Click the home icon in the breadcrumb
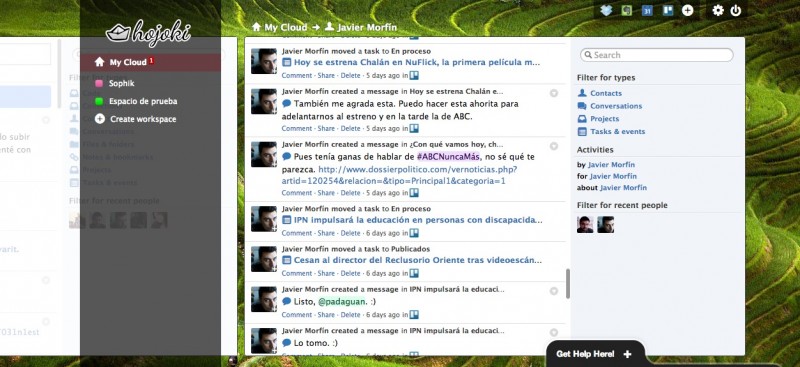The image size is (800, 367). coord(257,27)
